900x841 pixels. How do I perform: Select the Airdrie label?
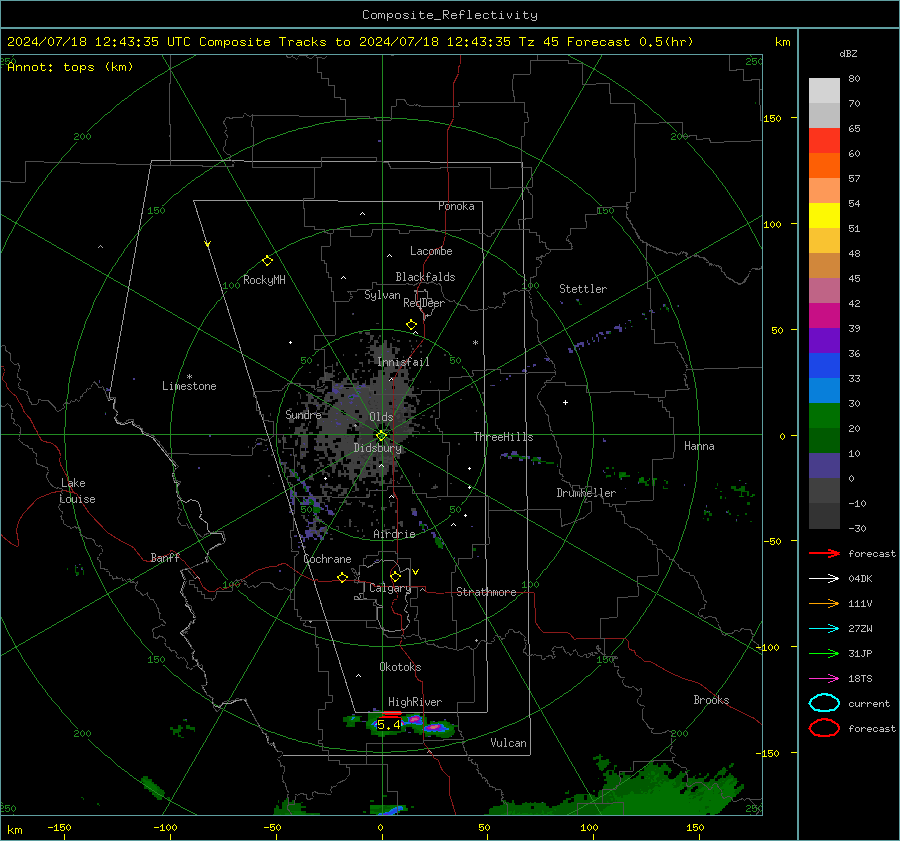click(394, 534)
